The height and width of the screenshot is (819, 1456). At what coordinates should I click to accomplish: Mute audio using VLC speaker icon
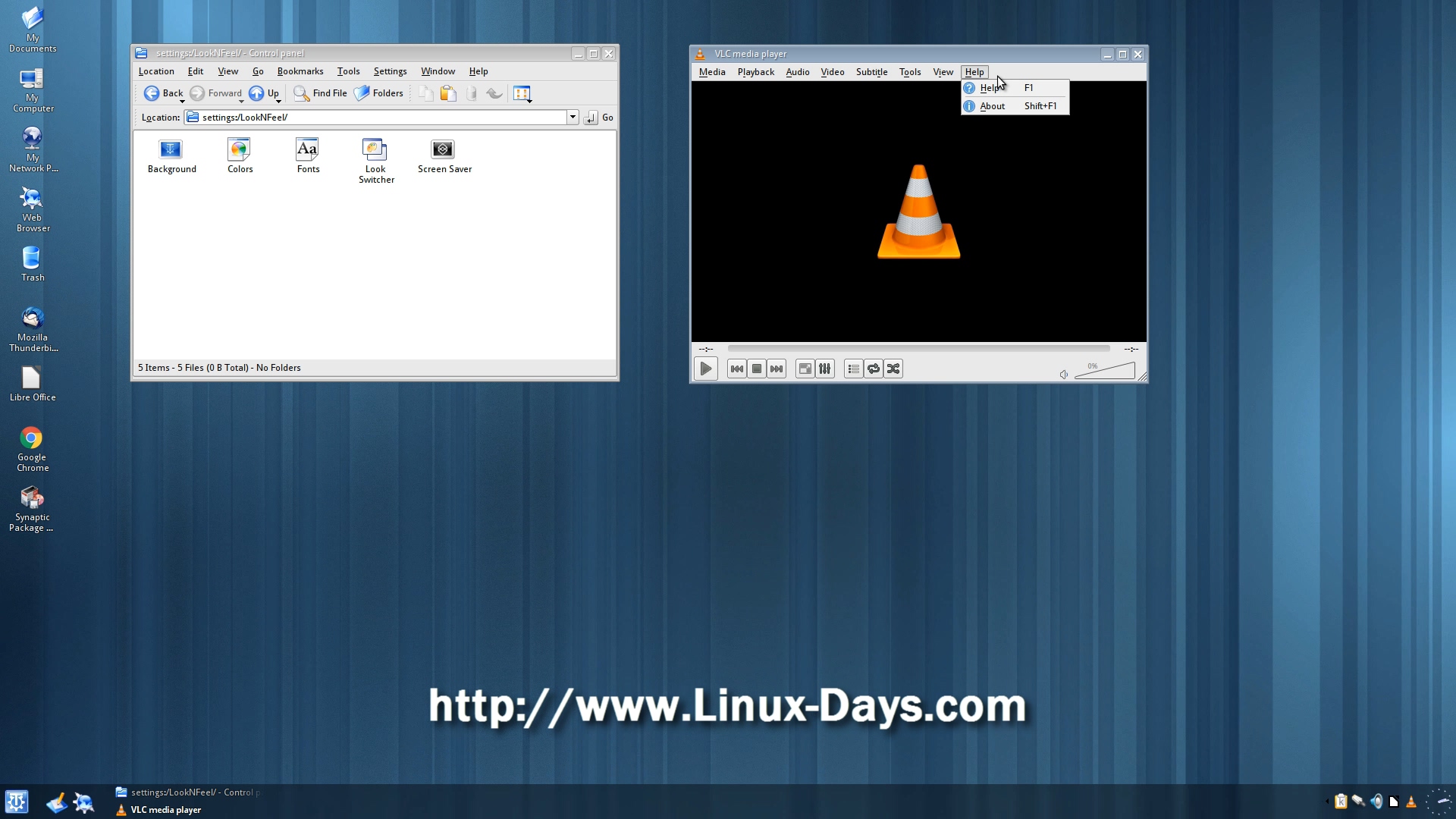1064,374
